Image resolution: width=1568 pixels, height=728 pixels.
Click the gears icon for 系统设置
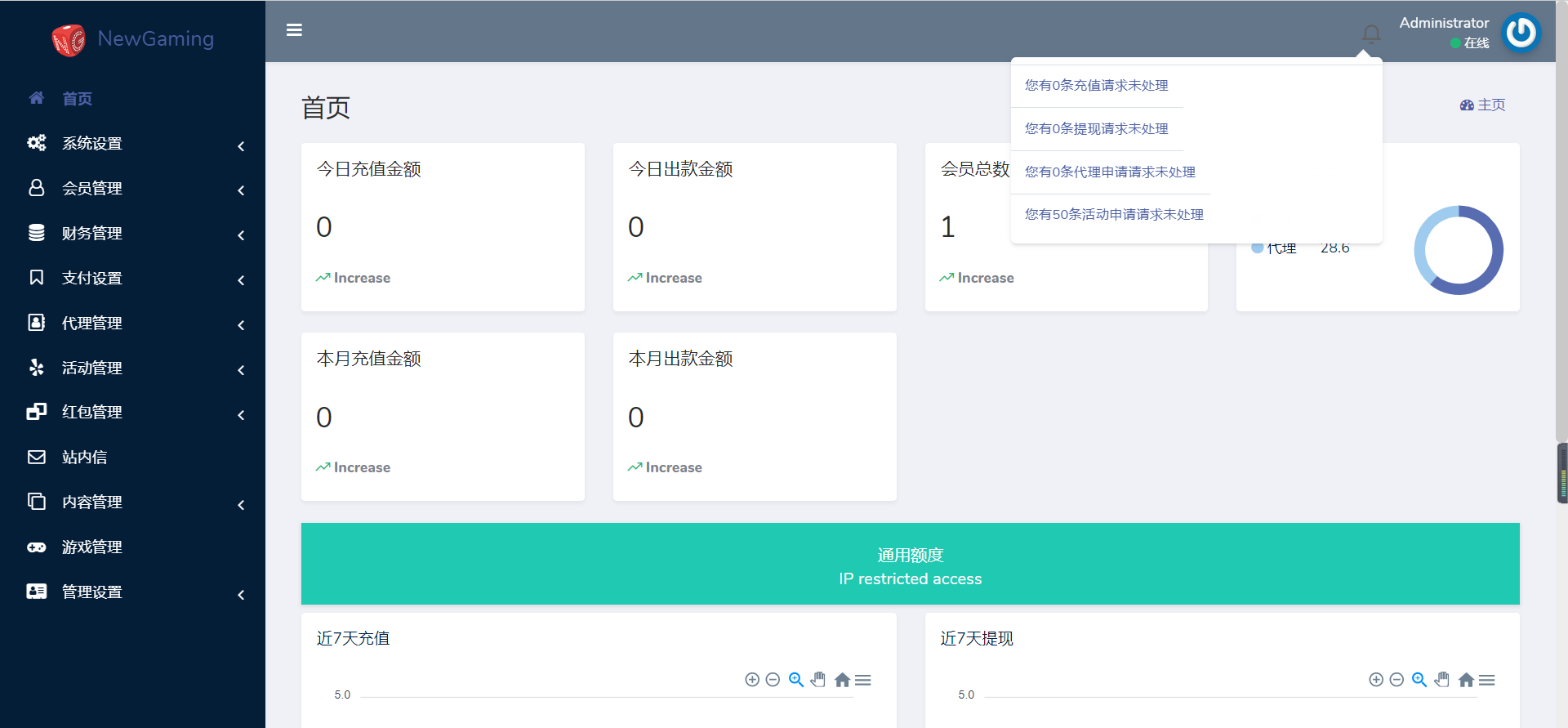(x=37, y=143)
